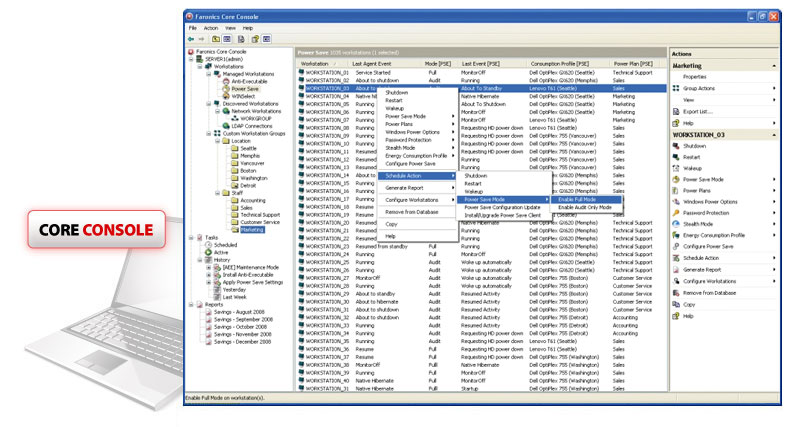Click the Generate Report icon in Actions pane

click(x=676, y=269)
